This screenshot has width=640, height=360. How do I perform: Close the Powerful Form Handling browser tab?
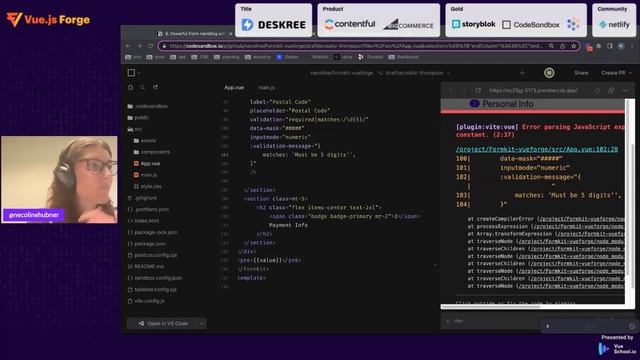point(231,33)
